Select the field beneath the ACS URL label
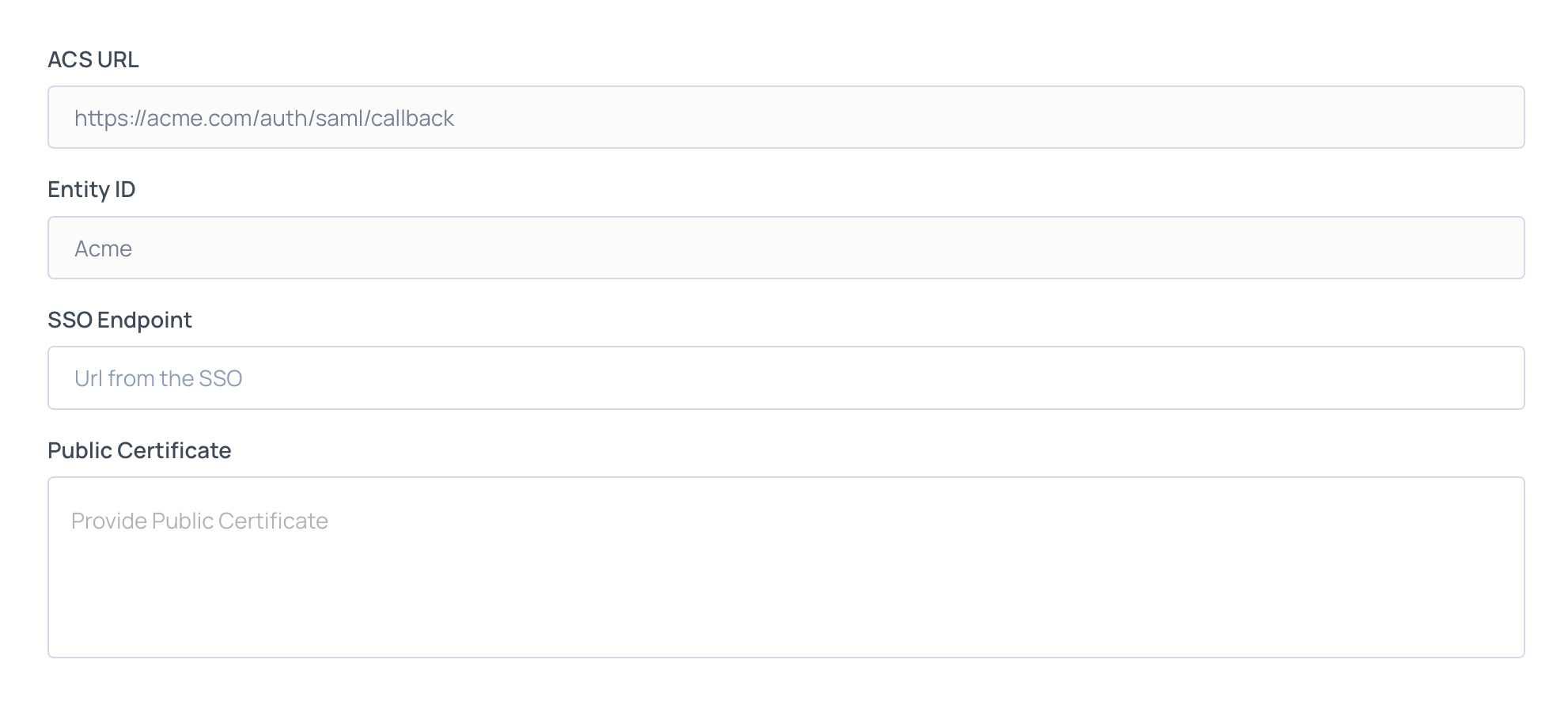 click(x=786, y=117)
